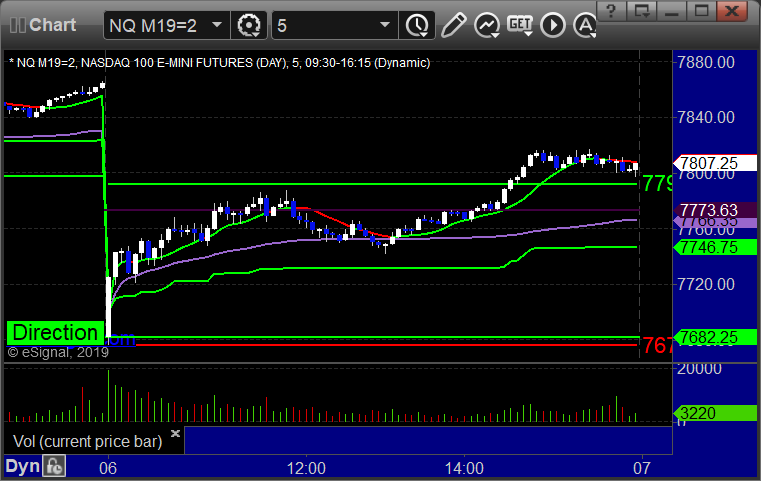Select the 7682.25 green price marker
The image size is (761, 481).
click(715, 337)
